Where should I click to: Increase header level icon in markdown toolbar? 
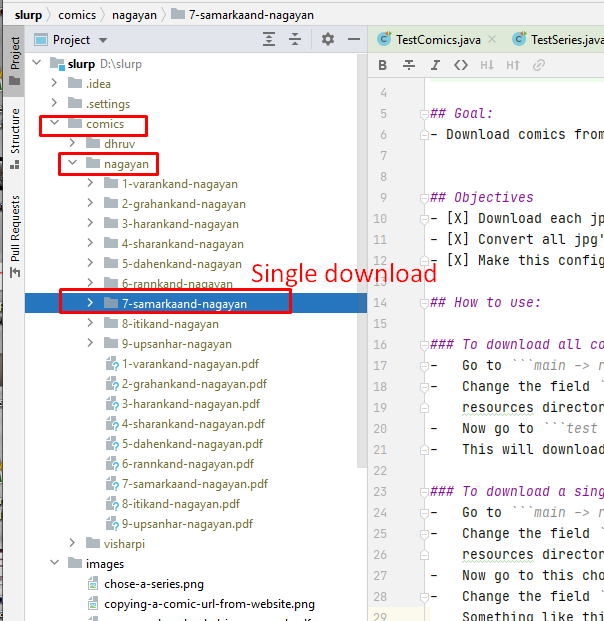tap(513, 65)
